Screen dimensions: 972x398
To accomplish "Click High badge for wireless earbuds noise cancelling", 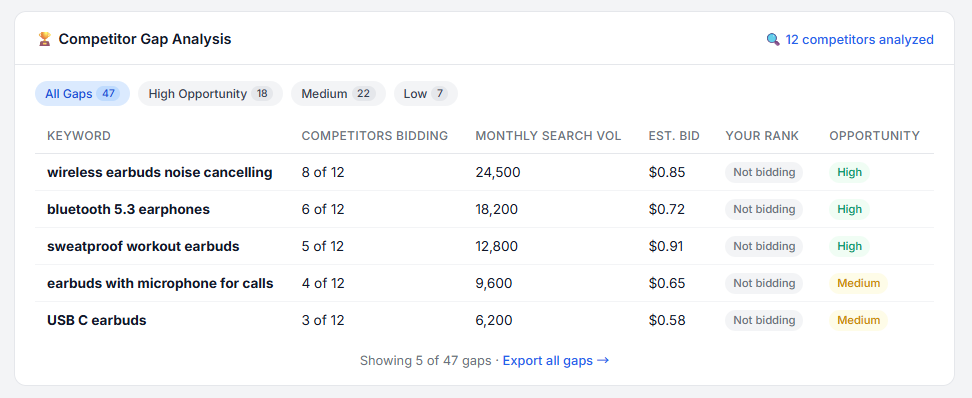I will [x=849, y=172].
